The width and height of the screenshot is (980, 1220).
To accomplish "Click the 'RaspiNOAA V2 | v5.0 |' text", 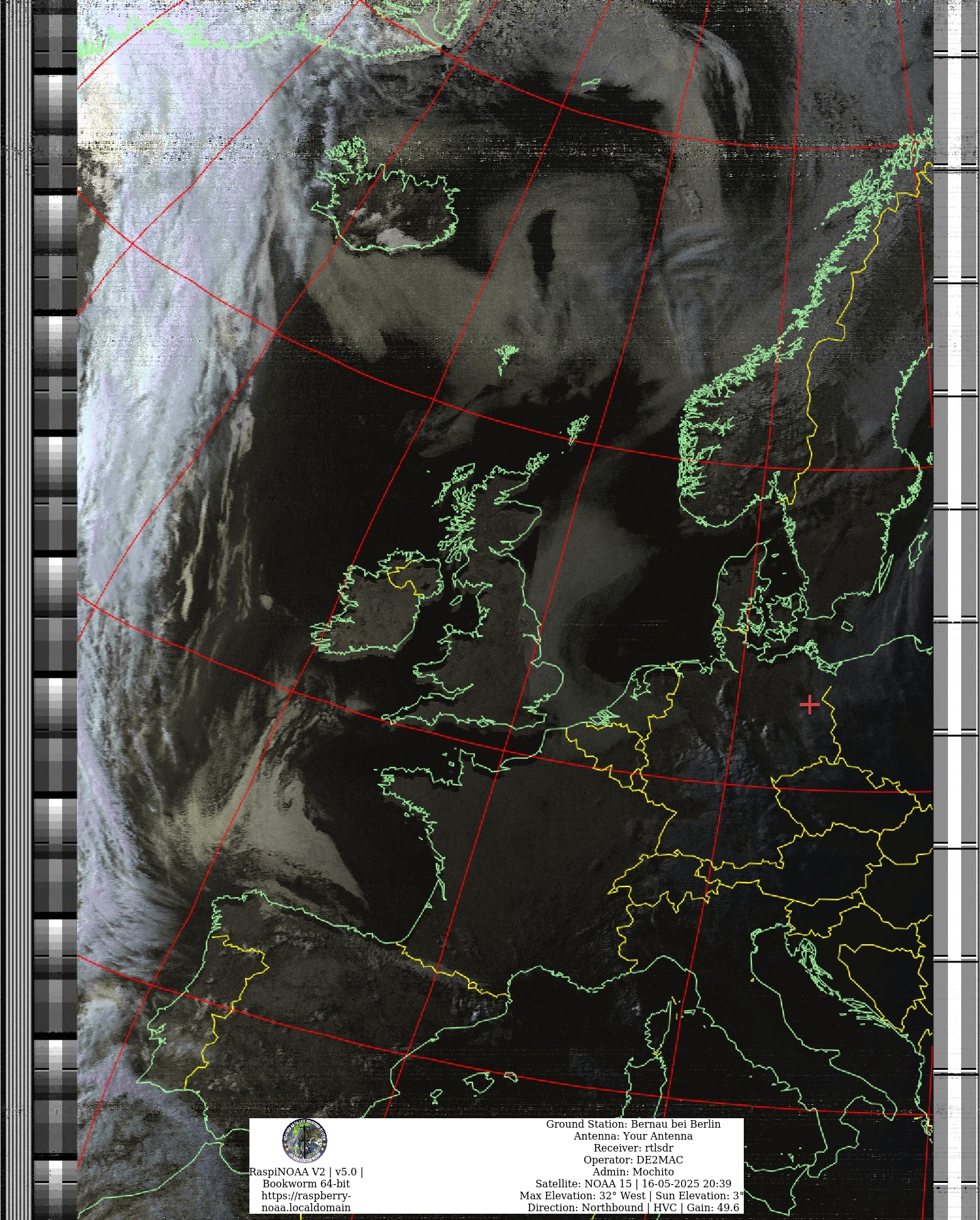I will (306, 1172).
